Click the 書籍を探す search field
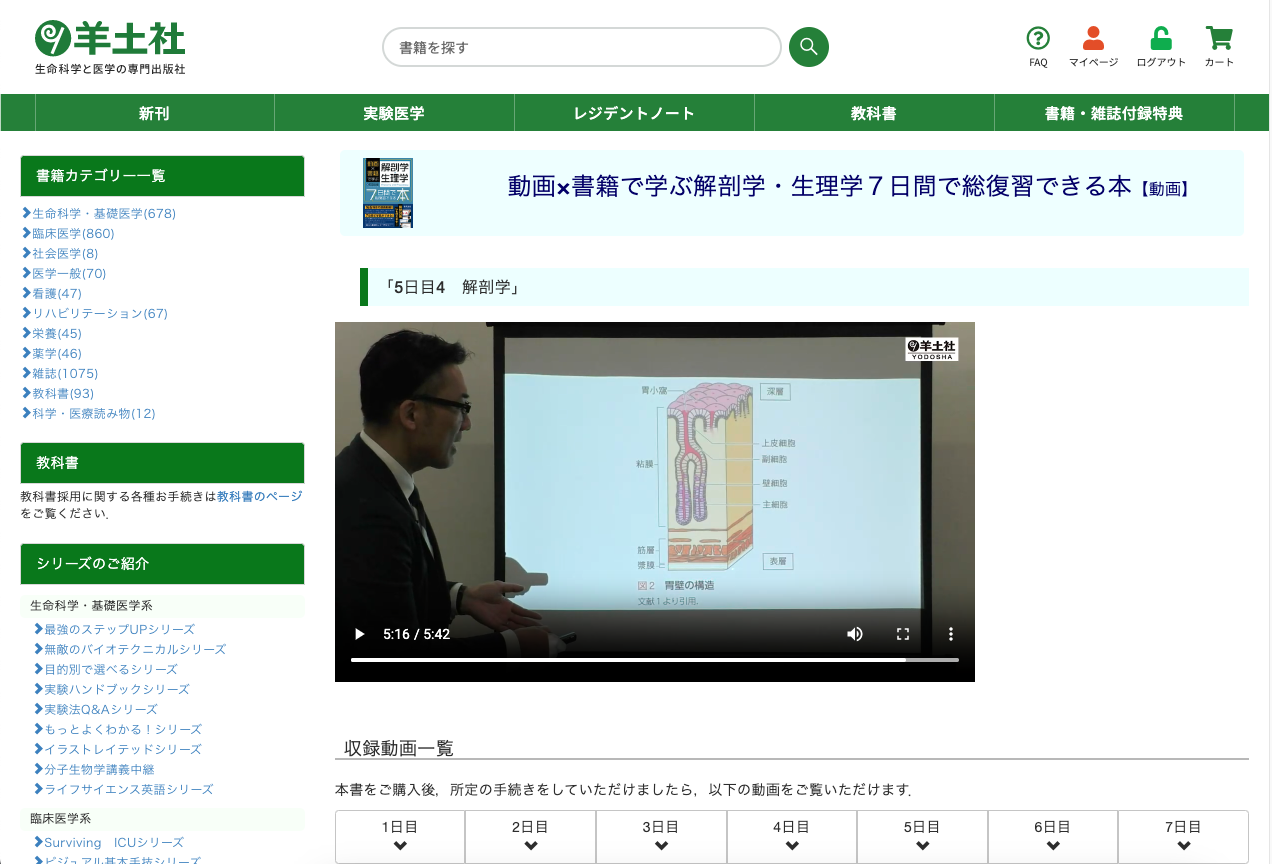The height and width of the screenshot is (864, 1272). pos(581,47)
